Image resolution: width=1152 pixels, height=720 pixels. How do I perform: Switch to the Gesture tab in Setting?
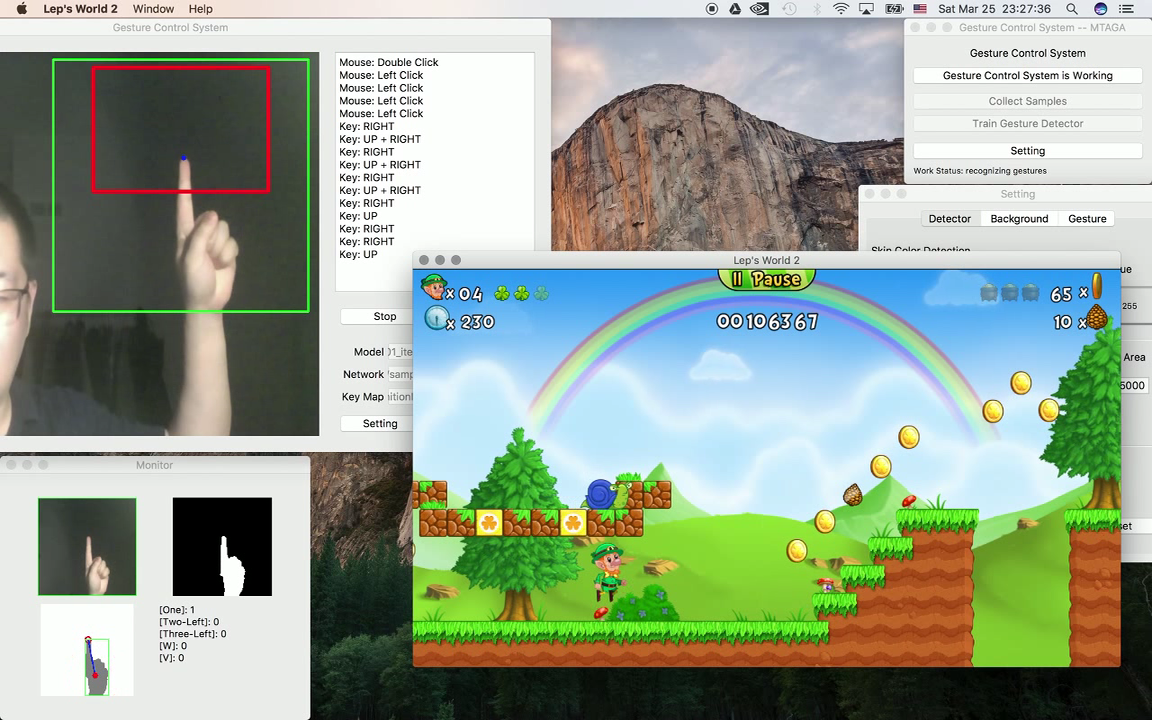point(1087,219)
